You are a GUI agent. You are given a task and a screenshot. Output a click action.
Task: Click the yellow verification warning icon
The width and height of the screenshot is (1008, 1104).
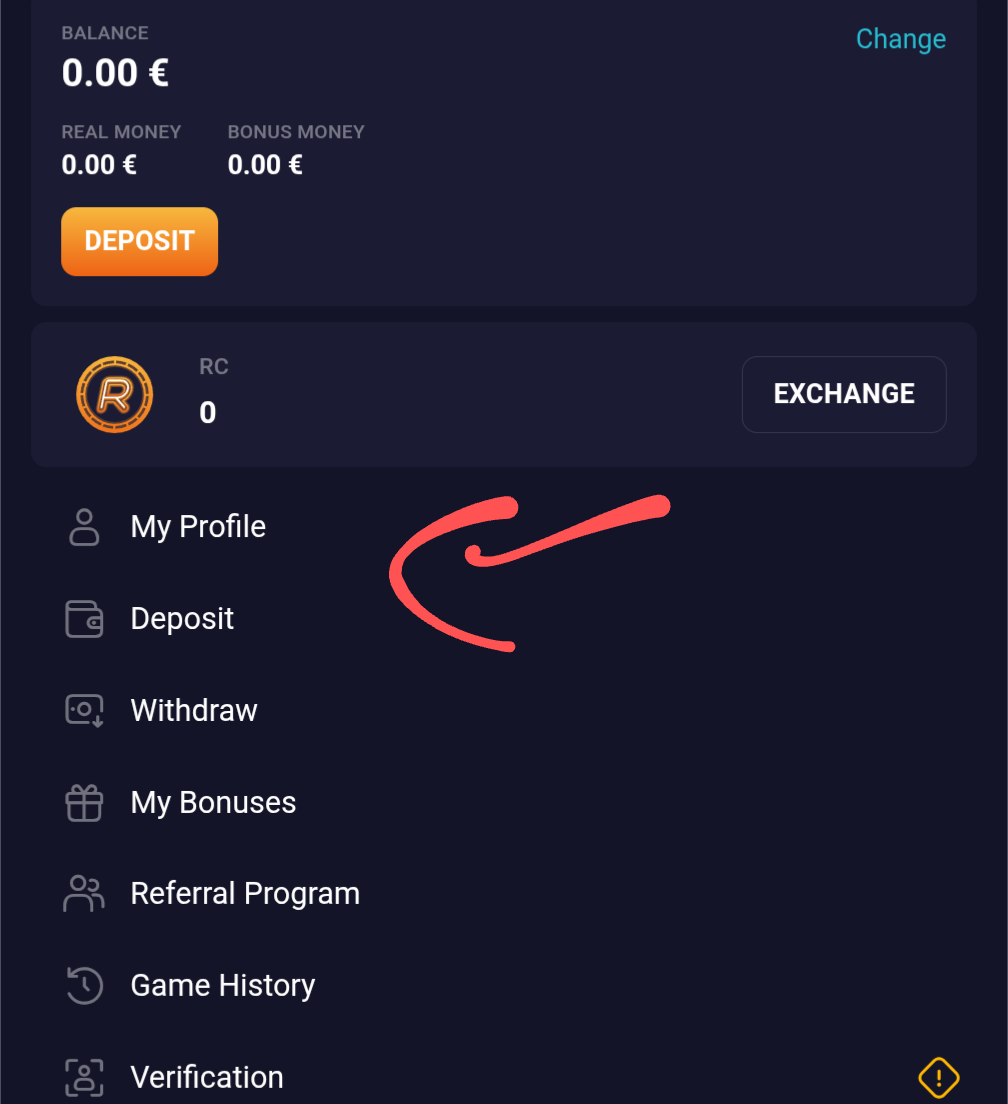point(938,1077)
